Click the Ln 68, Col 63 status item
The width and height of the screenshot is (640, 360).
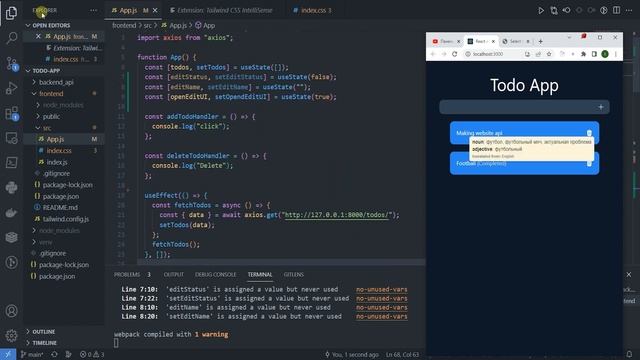[402, 354]
